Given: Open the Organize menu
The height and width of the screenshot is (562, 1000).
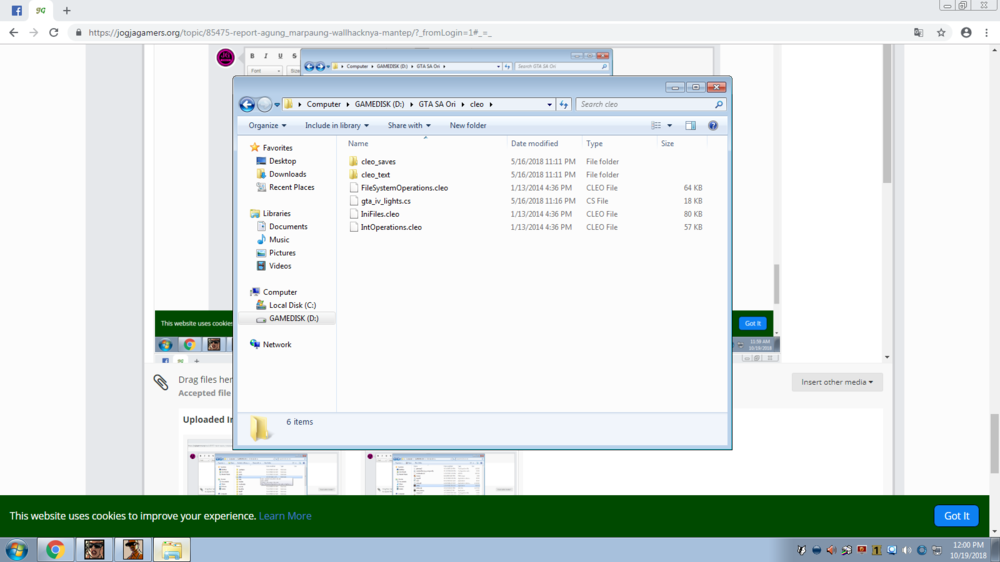Looking at the screenshot, I should coord(267,126).
